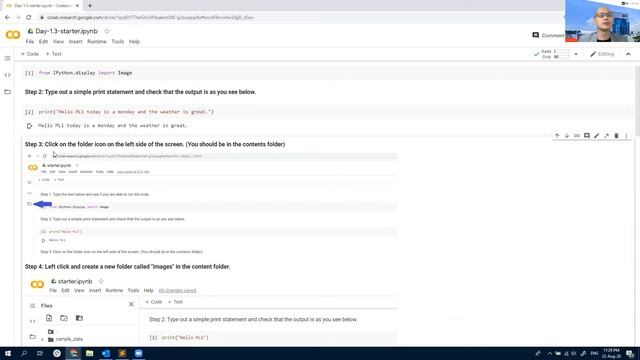
Task: Click the Step 3 folder icon heading
Action: click(x=155, y=144)
